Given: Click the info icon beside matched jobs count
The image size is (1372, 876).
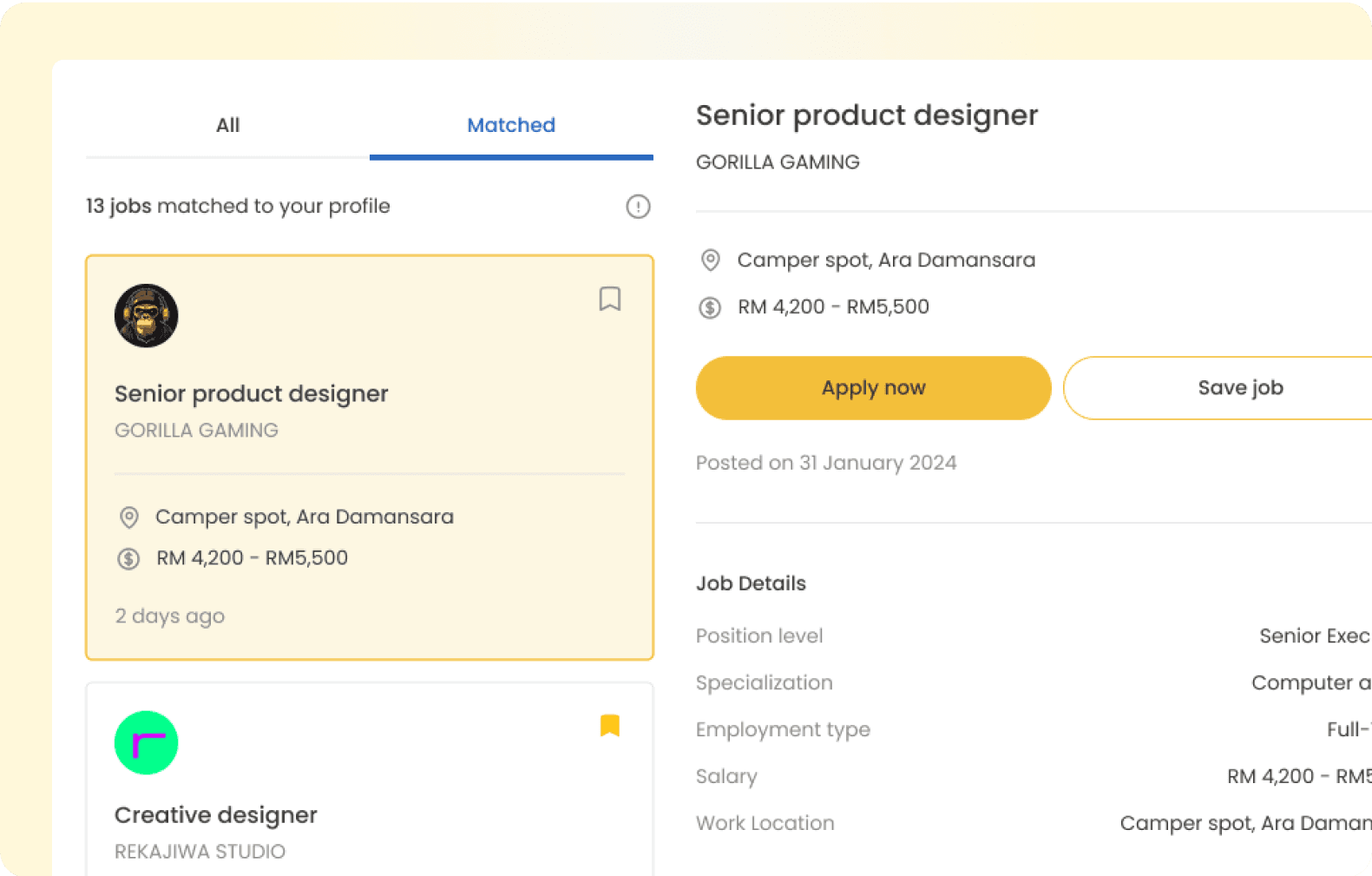Looking at the screenshot, I should (x=638, y=207).
